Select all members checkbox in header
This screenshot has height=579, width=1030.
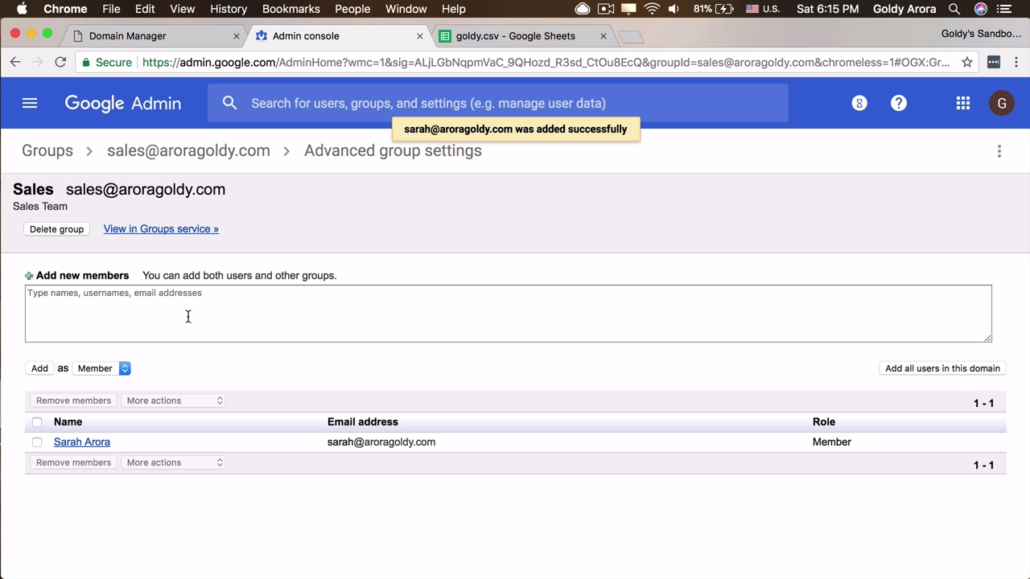[37, 422]
